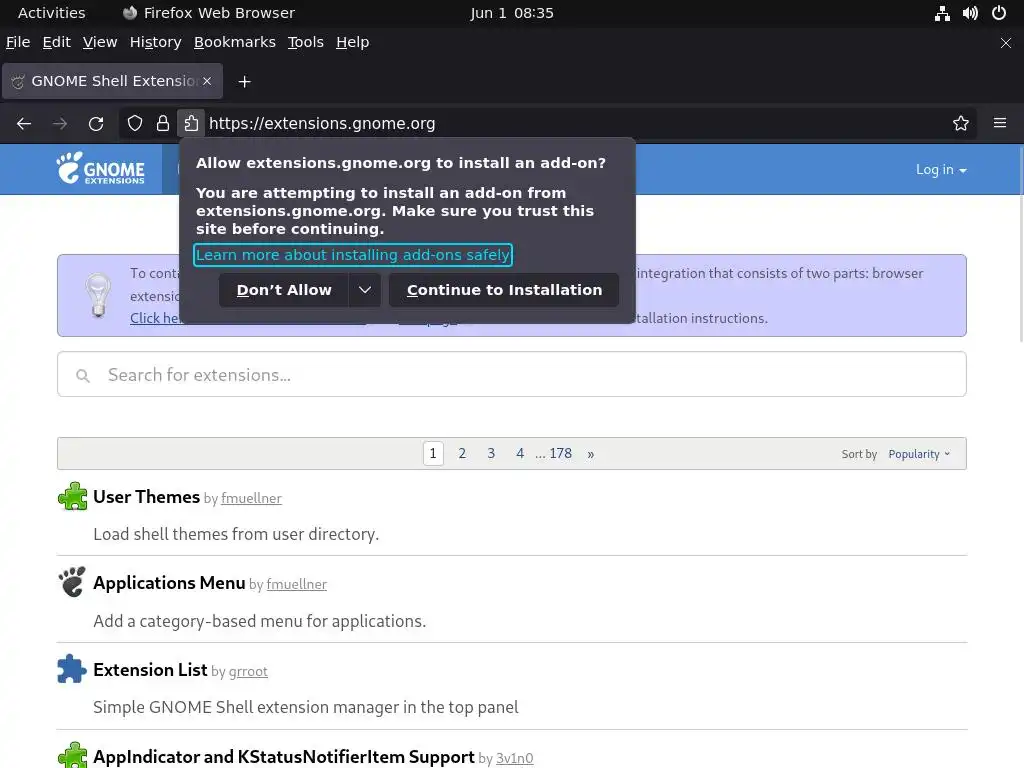
Task: Go to results page 178
Action: pyautogui.click(x=560, y=453)
